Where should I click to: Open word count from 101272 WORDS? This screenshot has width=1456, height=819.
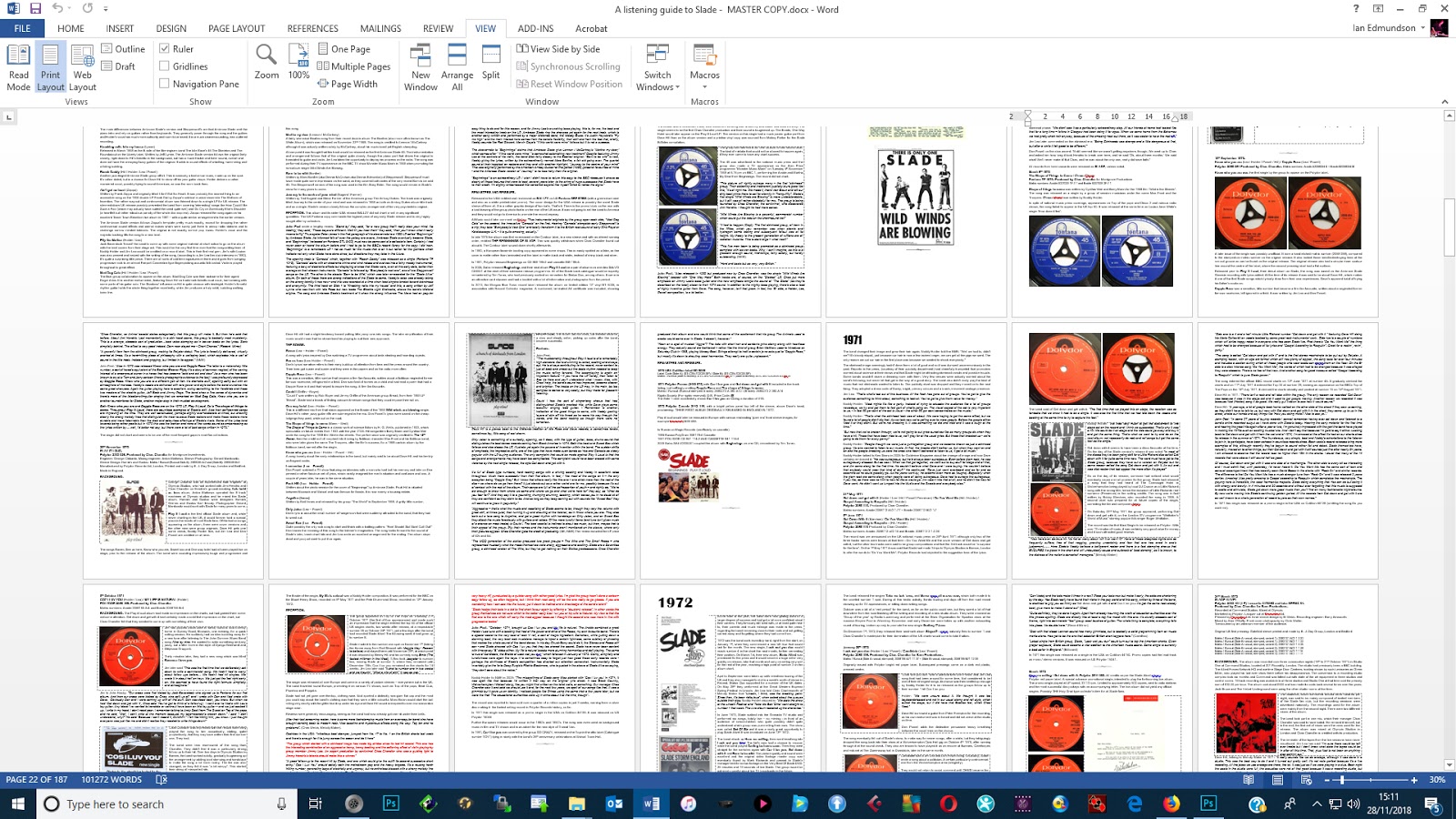tap(112, 780)
